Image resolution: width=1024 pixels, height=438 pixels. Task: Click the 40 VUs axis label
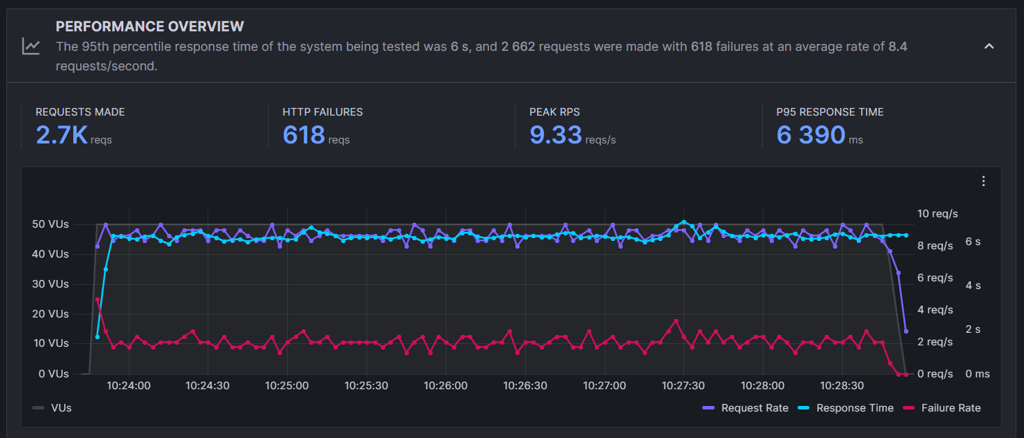[x=49, y=254]
